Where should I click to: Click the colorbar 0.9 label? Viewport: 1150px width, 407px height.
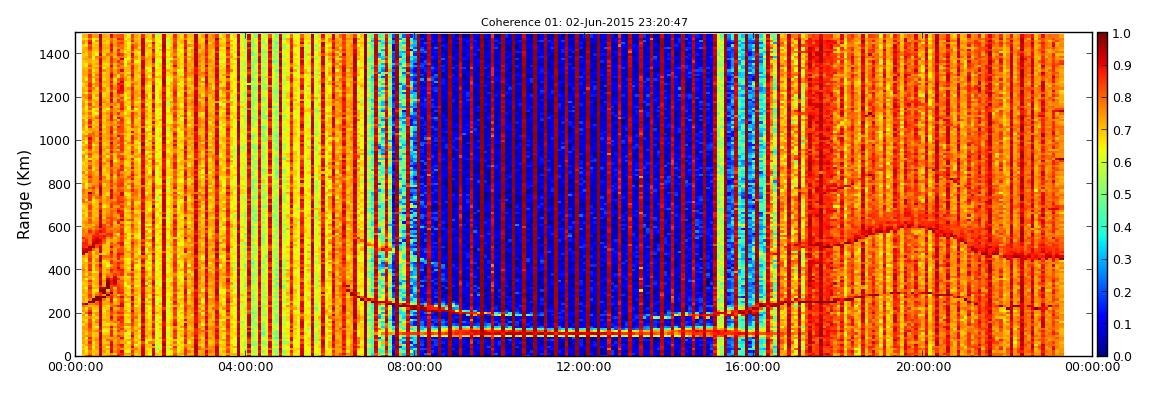point(1121,66)
